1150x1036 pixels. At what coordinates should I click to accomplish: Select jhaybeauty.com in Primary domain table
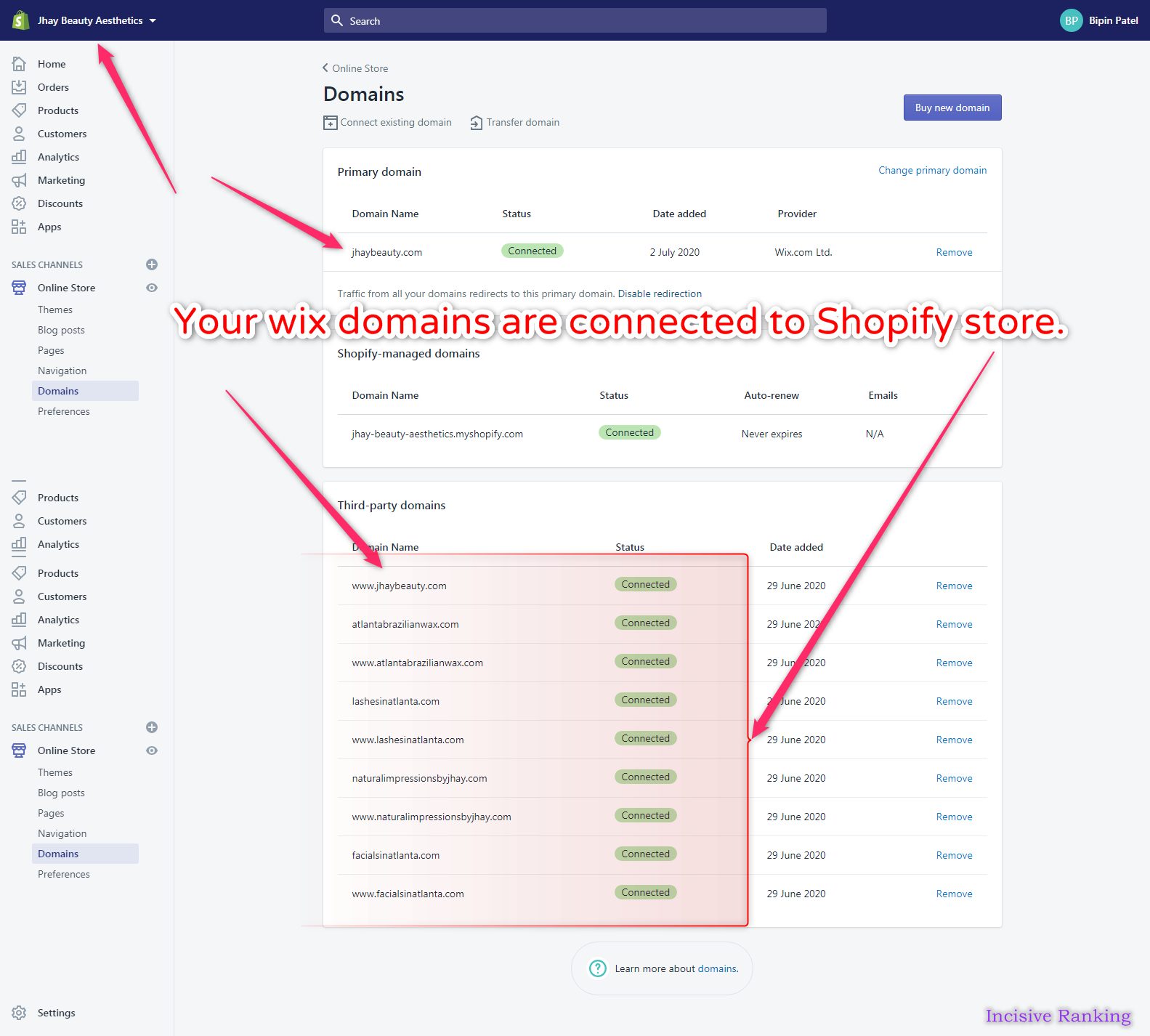[x=386, y=252]
